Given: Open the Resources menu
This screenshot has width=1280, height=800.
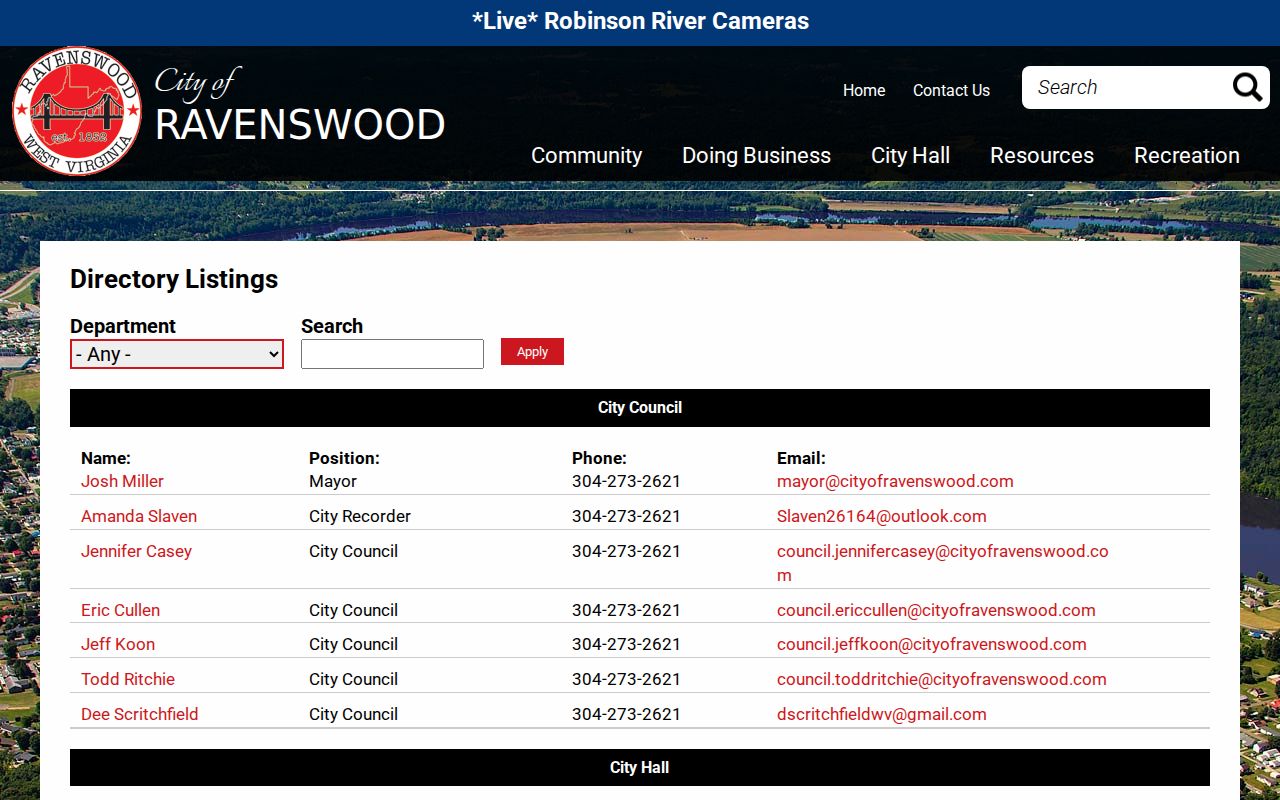Looking at the screenshot, I should coord(1042,155).
